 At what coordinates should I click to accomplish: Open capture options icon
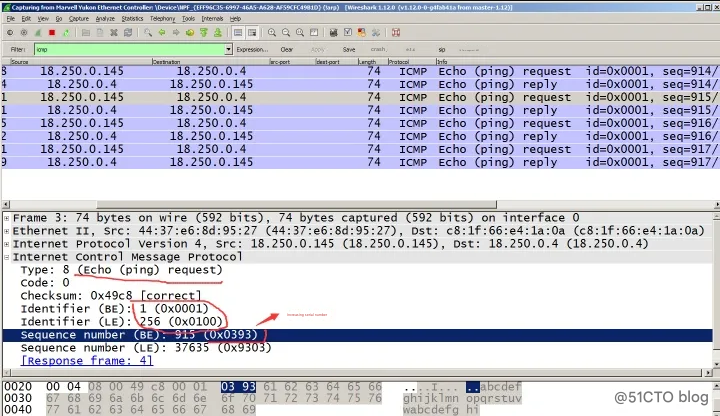click(x=24, y=33)
